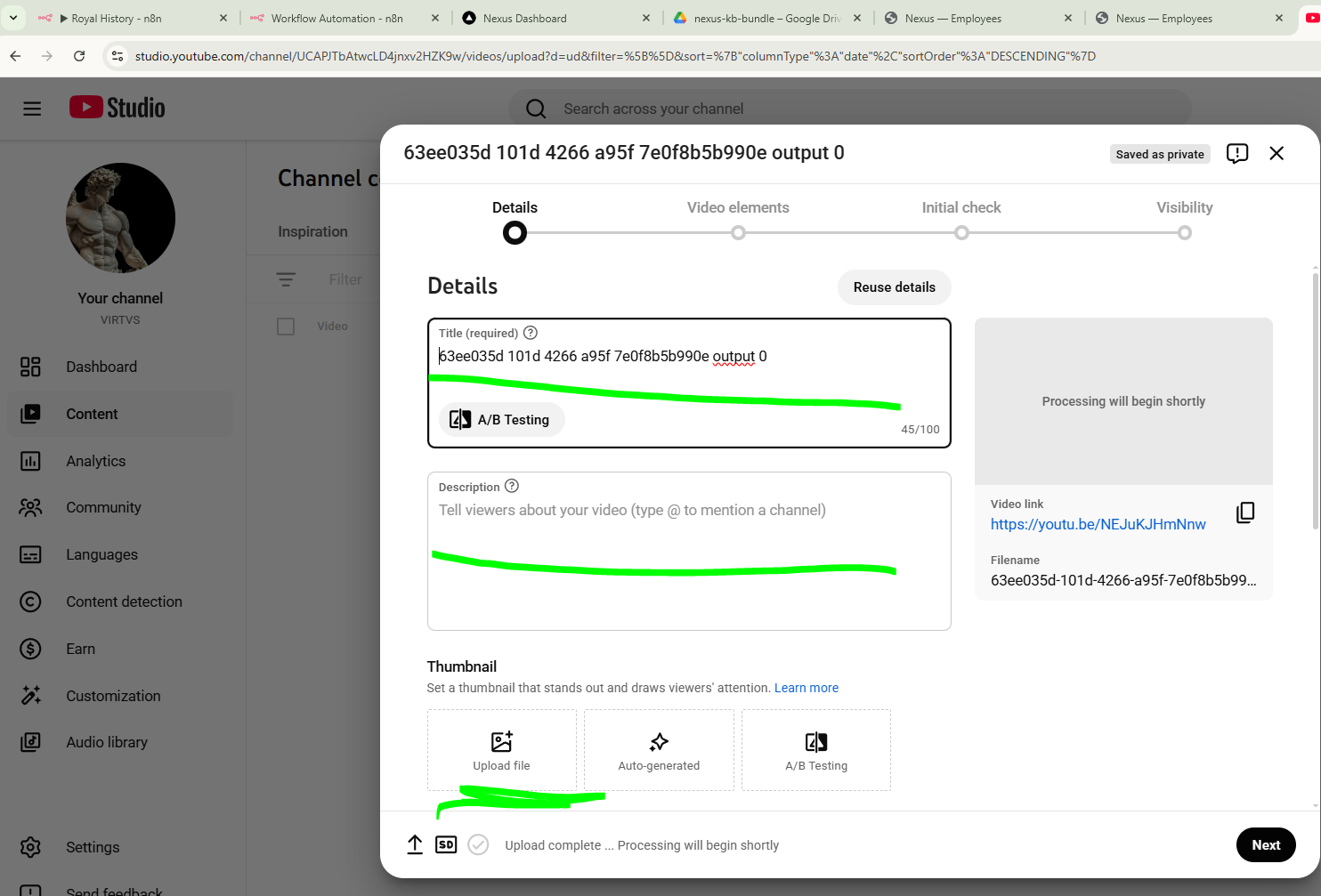
Task: Open the Learn more thumbnail link
Action: pyautogui.click(x=806, y=688)
